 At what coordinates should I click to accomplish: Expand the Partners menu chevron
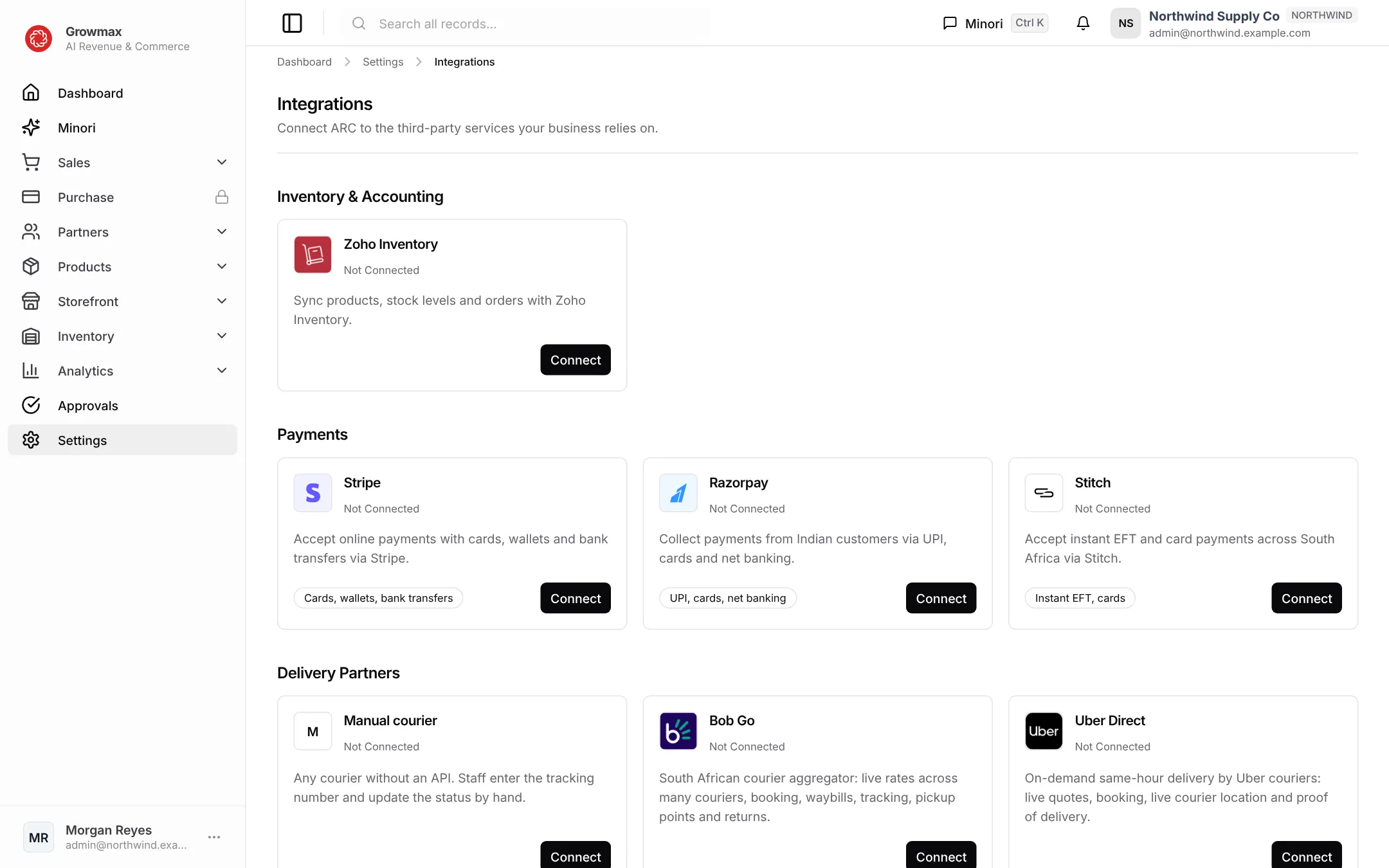pyautogui.click(x=222, y=231)
